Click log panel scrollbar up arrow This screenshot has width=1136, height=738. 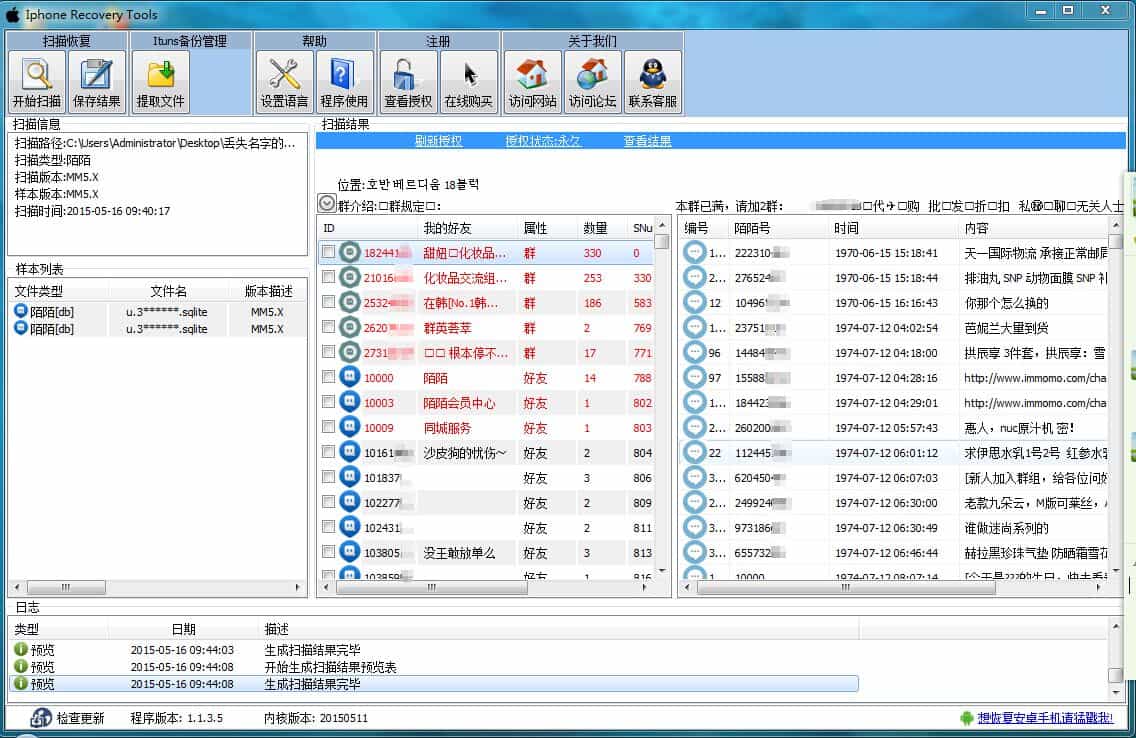1116,626
